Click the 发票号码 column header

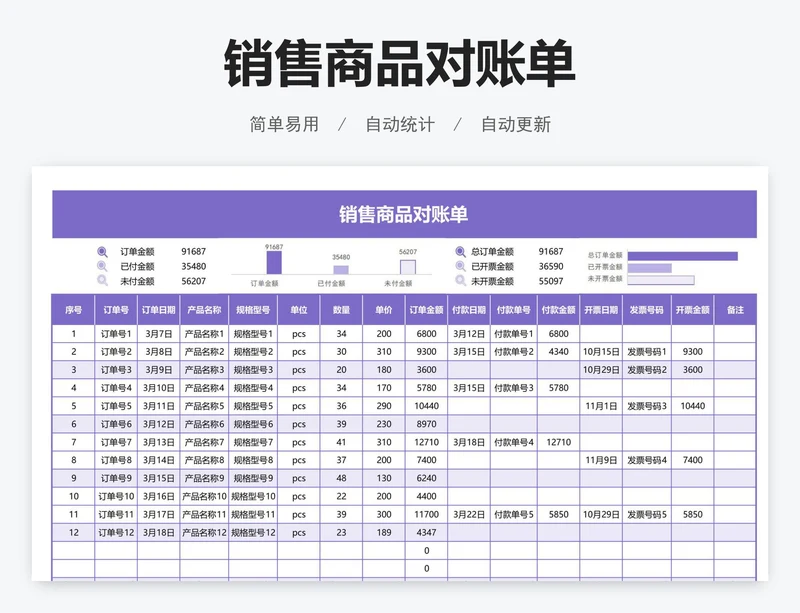pyautogui.click(x=647, y=310)
